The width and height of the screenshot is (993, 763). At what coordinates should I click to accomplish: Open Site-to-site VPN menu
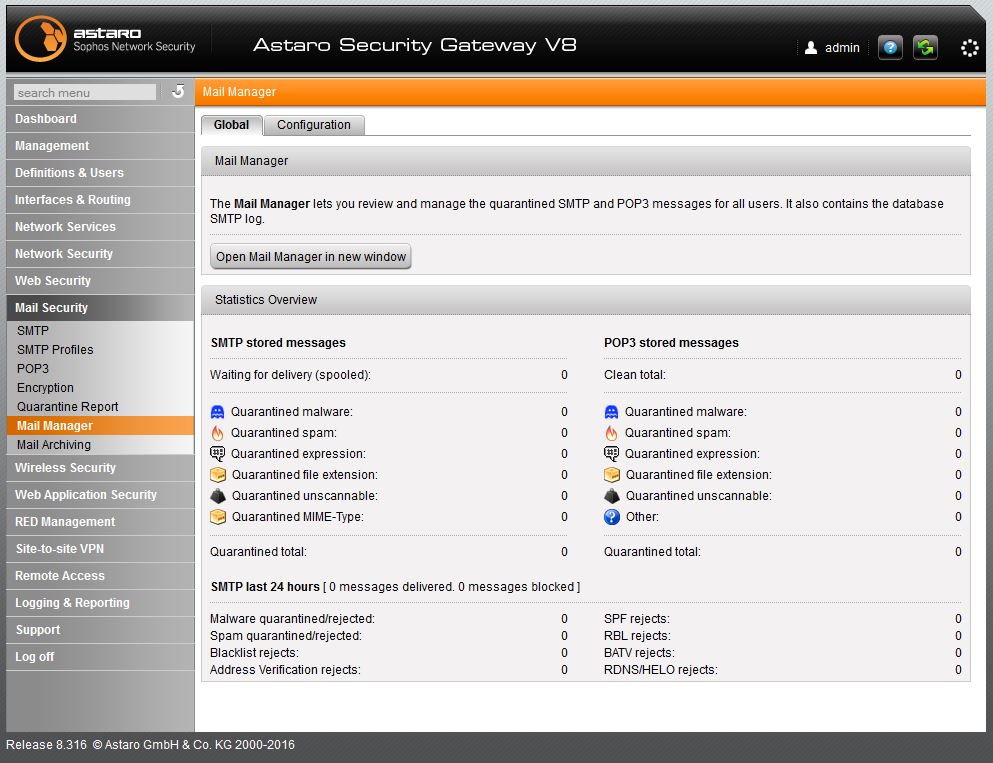coord(100,549)
